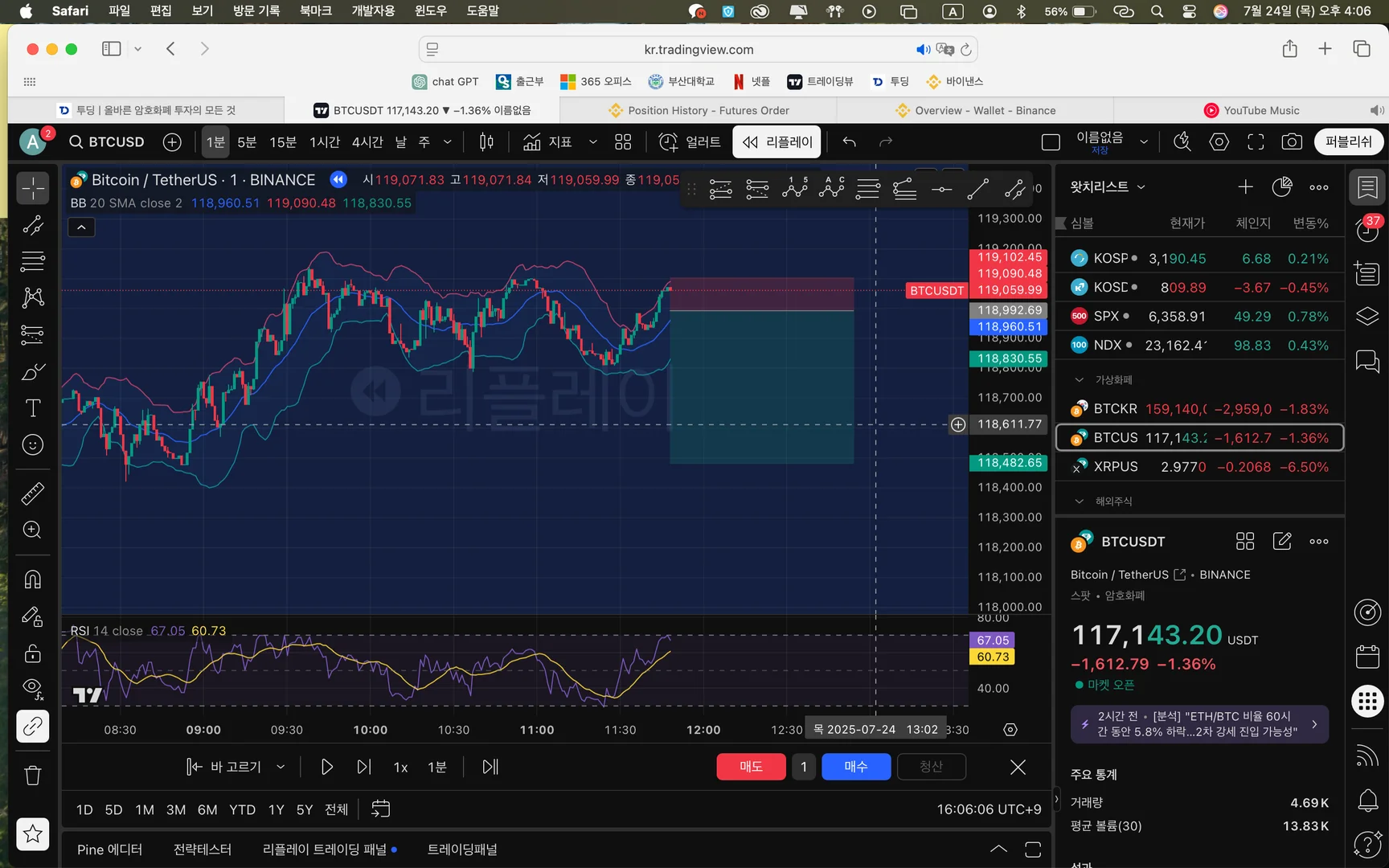Lock all drawing tools
The height and width of the screenshot is (868, 1389).
[33, 653]
